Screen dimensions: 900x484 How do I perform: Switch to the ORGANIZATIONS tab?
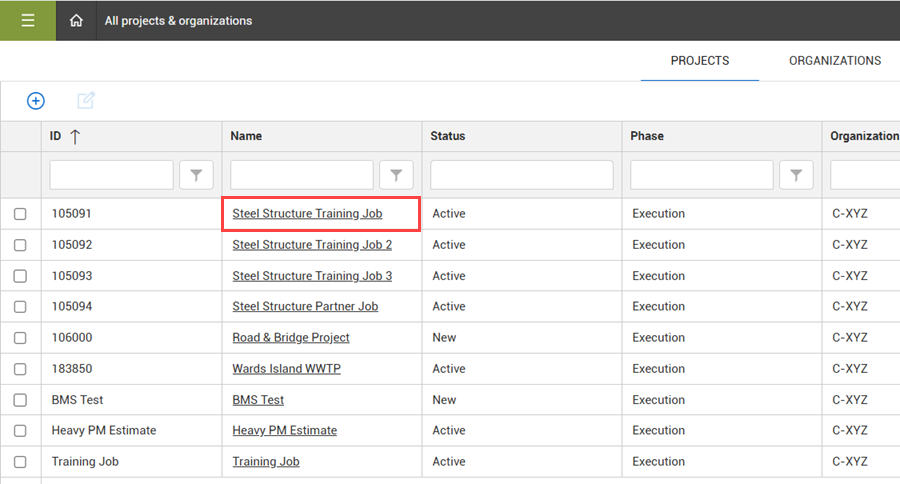[835, 61]
